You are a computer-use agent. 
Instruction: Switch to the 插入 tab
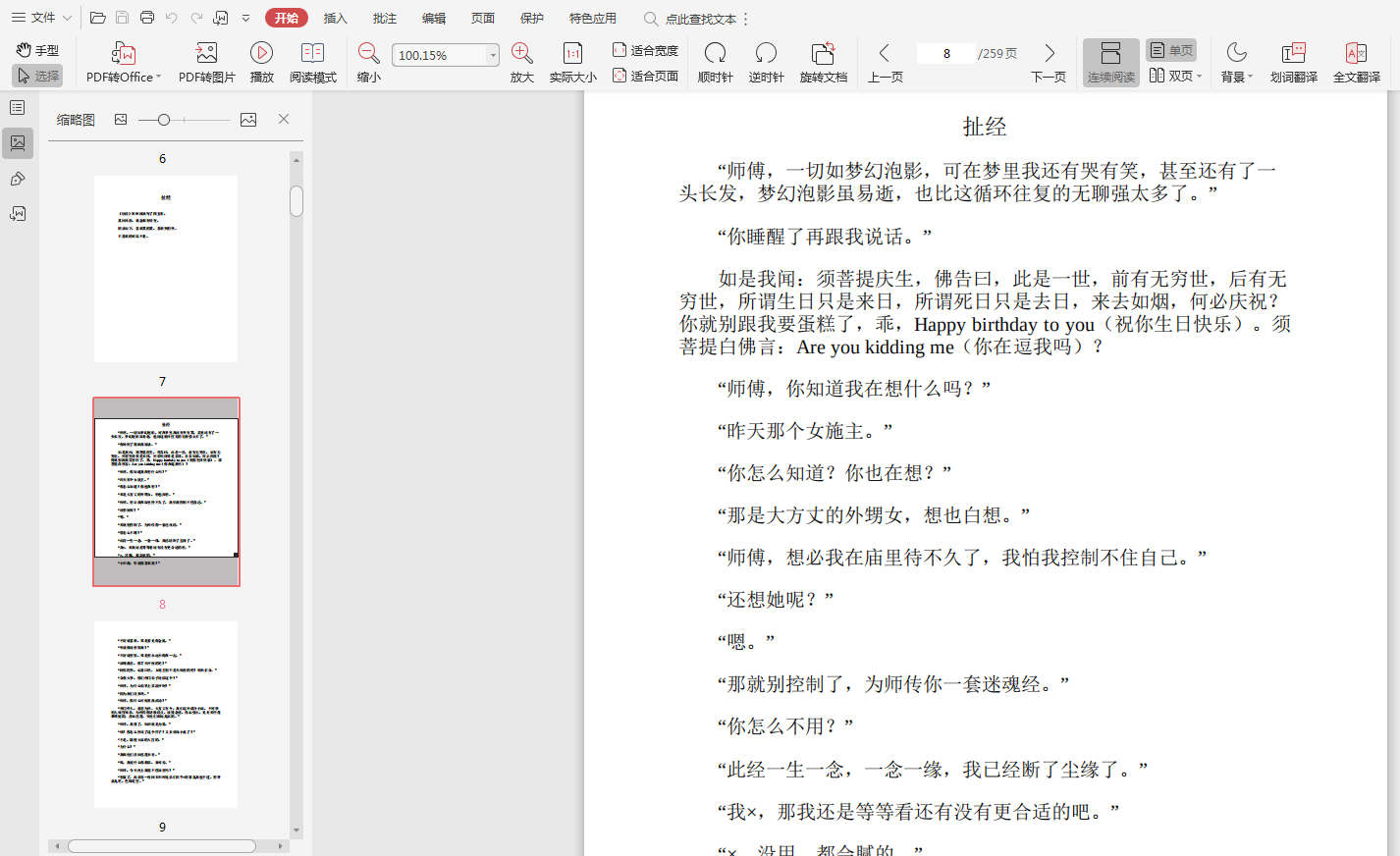coord(336,18)
